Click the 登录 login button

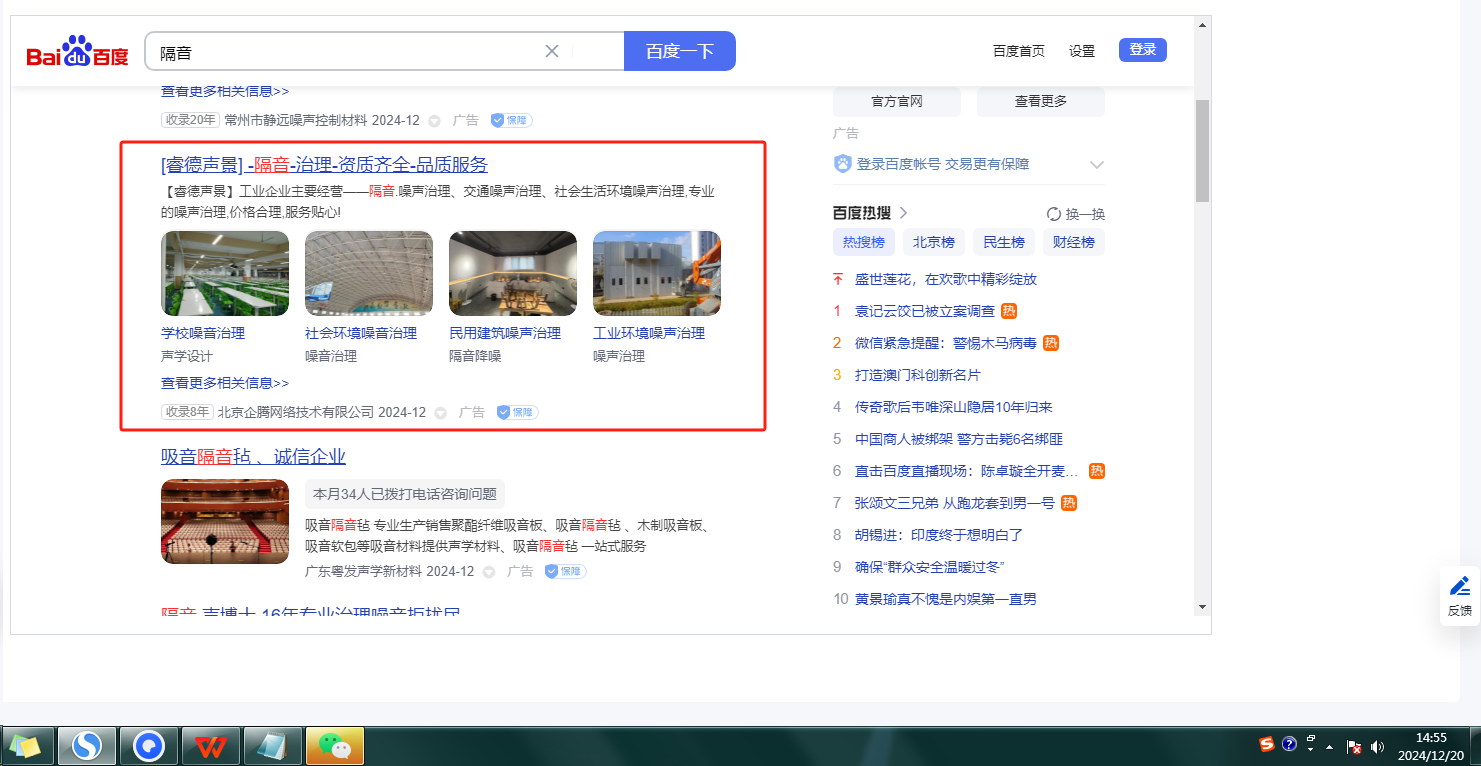pyautogui.click(x=1142, y=50)
